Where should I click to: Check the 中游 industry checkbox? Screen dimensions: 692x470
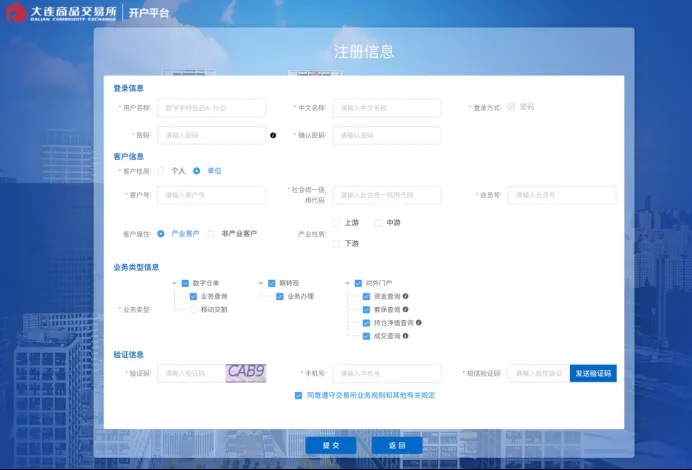click(x=378, y=223)
